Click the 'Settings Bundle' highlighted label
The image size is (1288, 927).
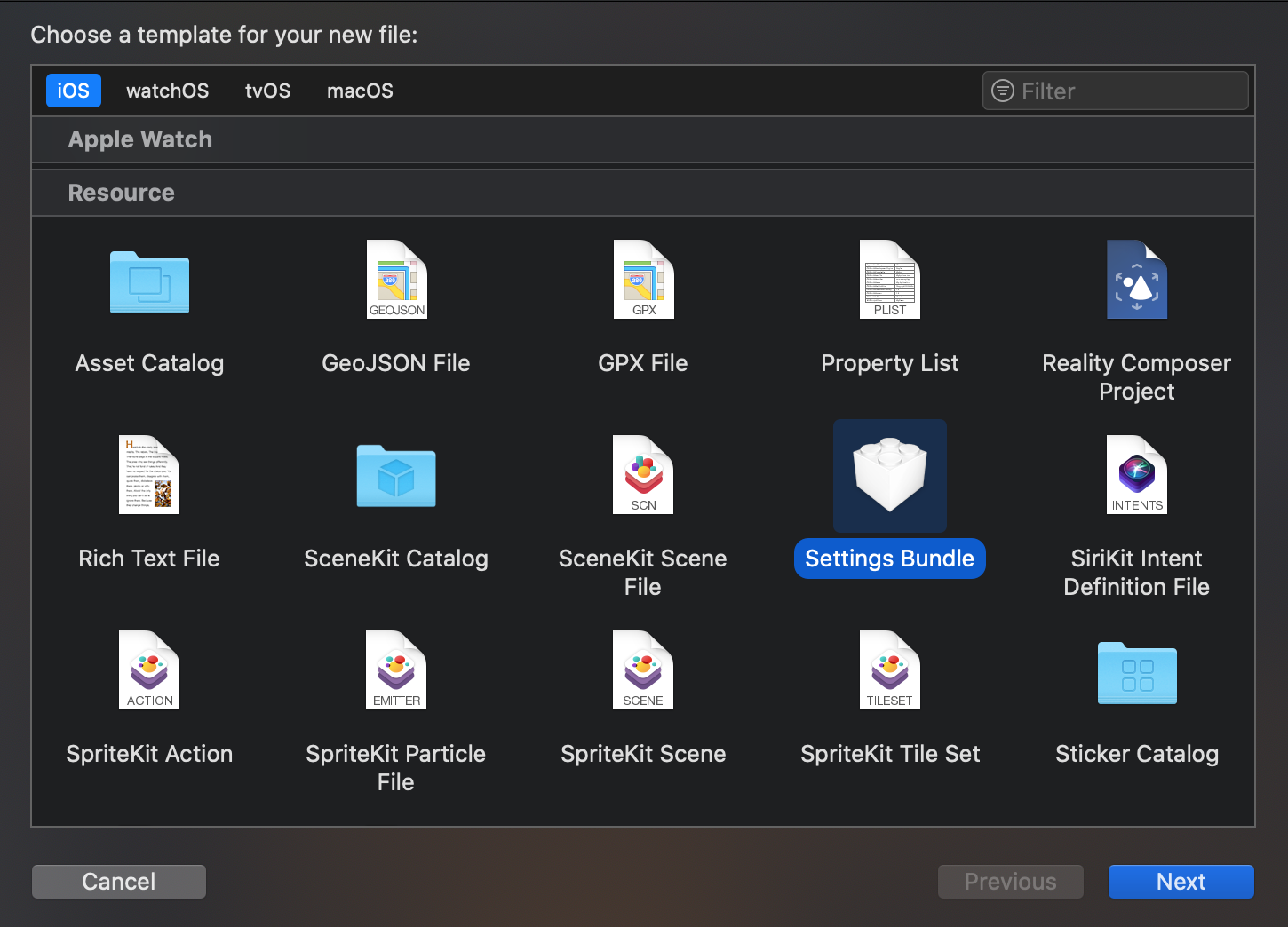pyautogui.click(x=890, y=559)
